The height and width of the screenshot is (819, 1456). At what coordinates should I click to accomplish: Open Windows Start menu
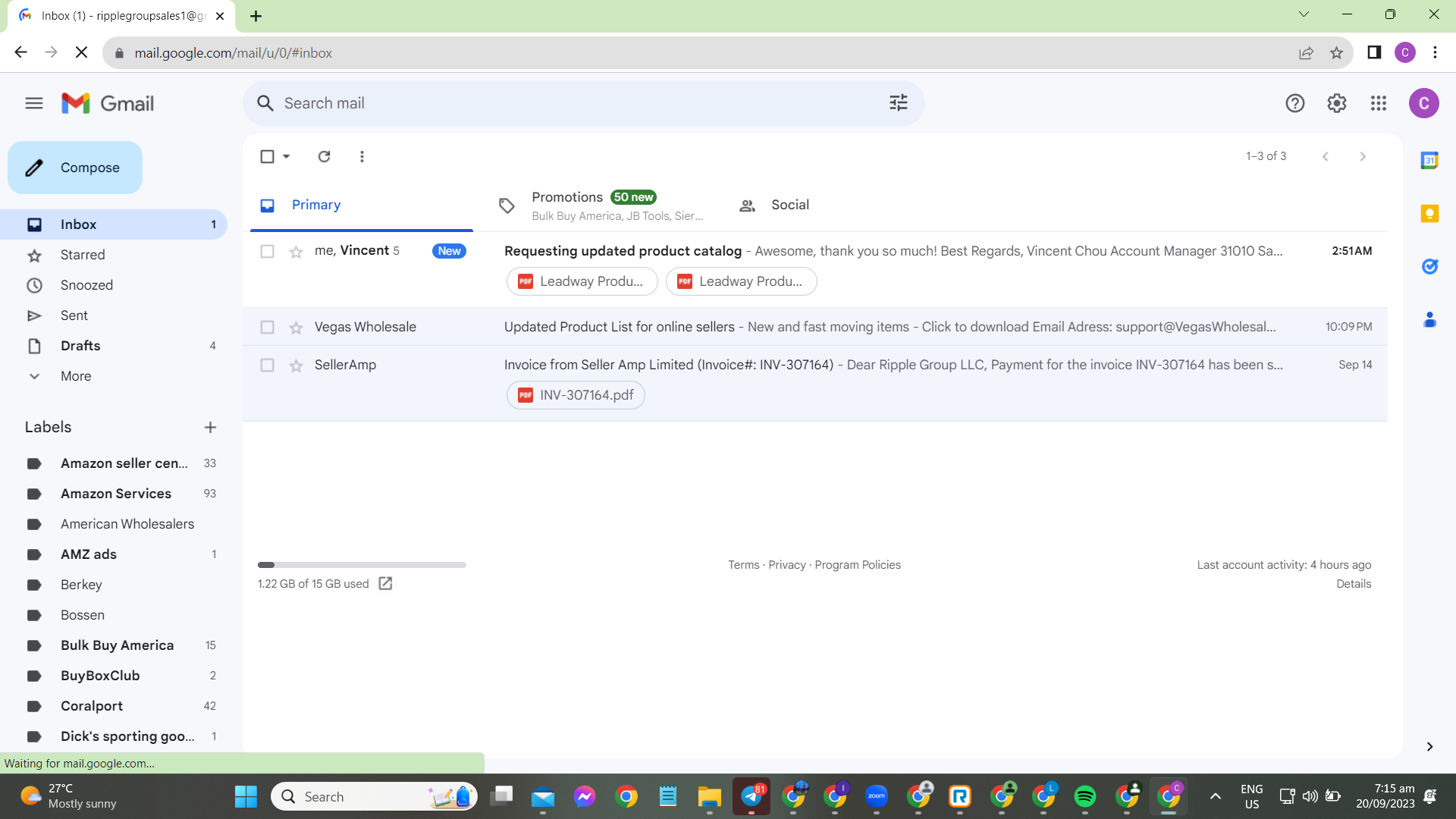[246, 796]
